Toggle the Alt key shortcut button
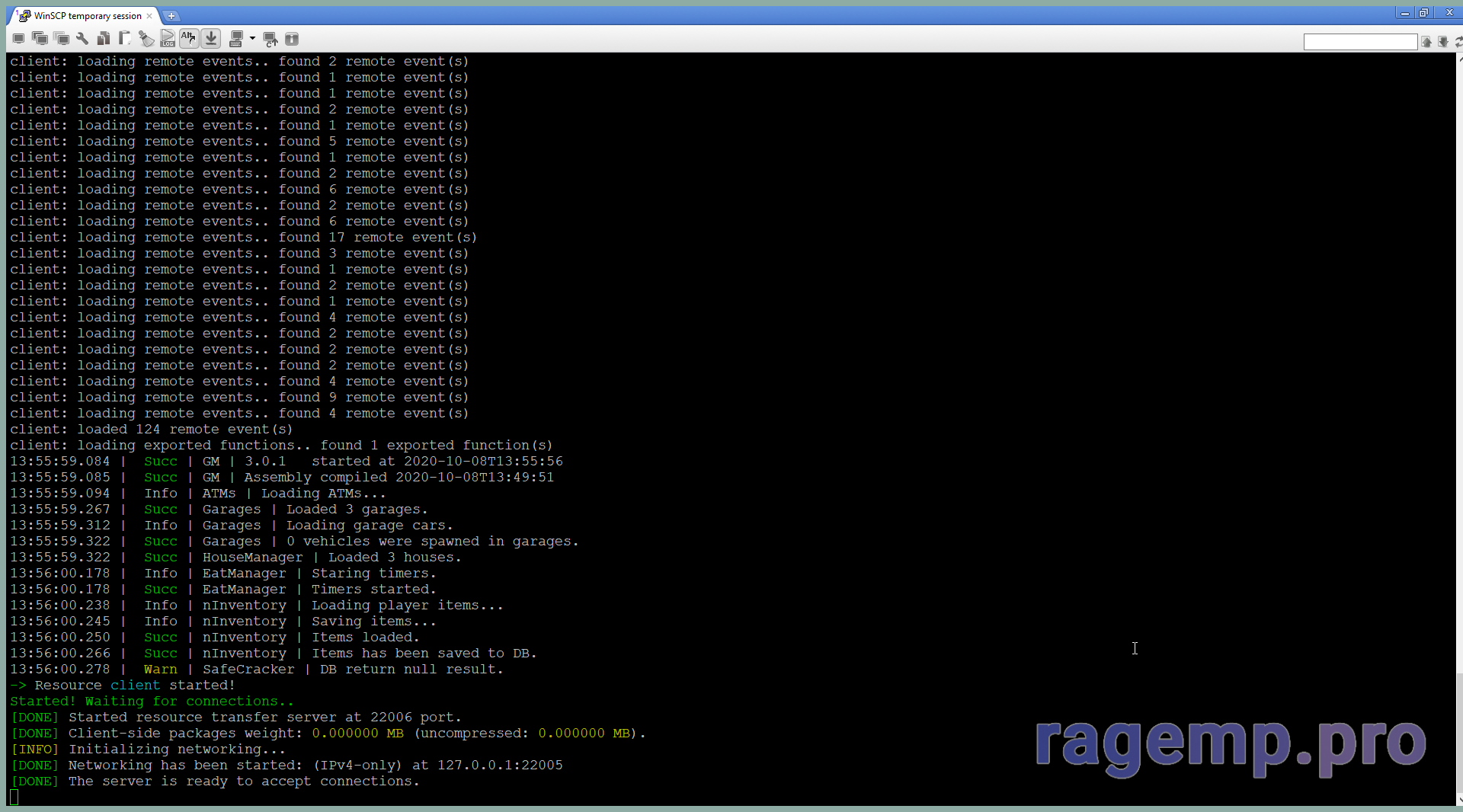The height and width of the screenshot is (812, 1463). tap(189, 39)
